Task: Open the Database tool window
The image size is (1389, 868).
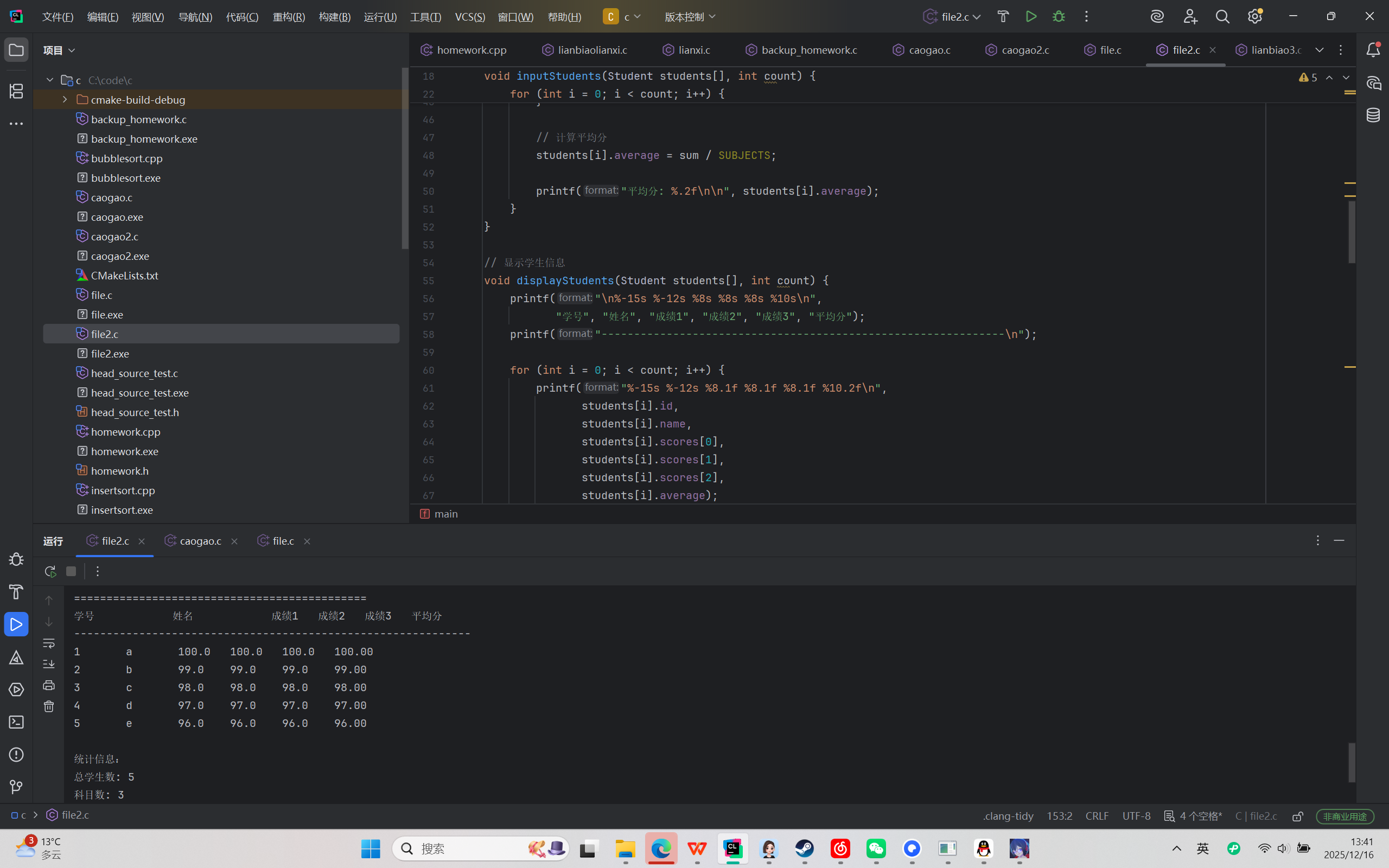Action: pyautogui.click(x=1373, y=115)
